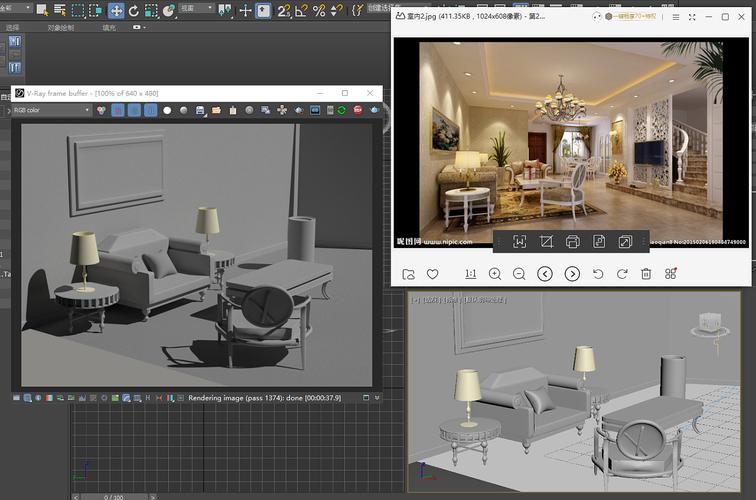Open the reference coordinate system dropdown
This screenshot has width=756, height=500.
click(x=196, y=8)
